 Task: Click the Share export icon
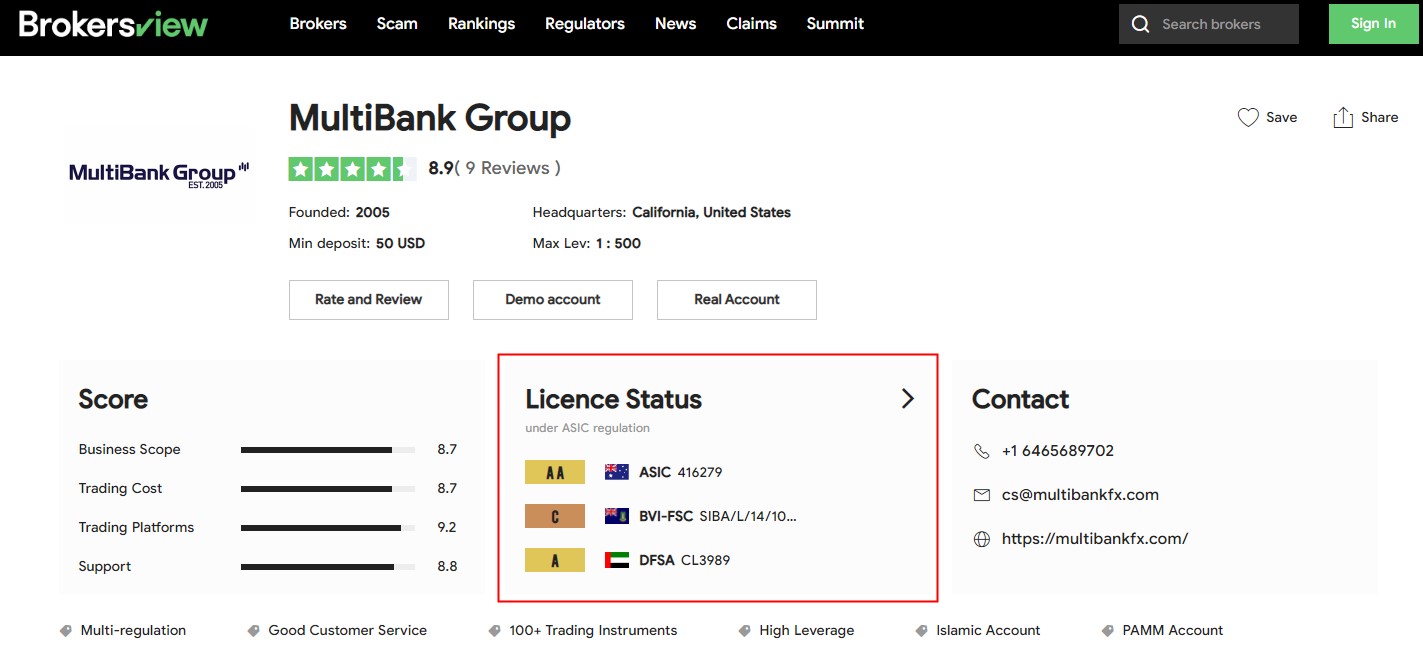click(1342, 118)
